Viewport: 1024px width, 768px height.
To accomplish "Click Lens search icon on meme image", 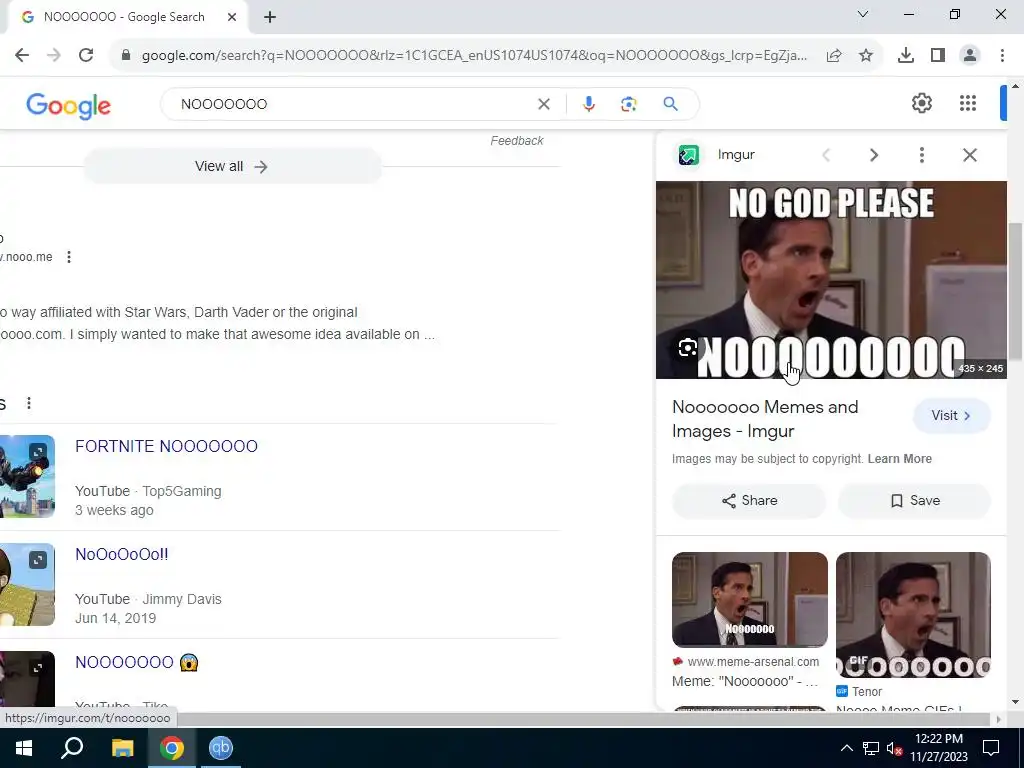I will click(687, 348).
